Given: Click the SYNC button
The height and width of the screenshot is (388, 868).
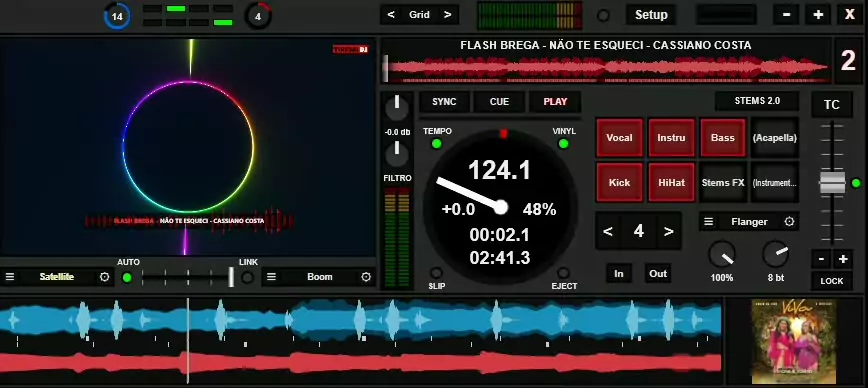Looking at the screenshot, I should (x=444, y=102).
